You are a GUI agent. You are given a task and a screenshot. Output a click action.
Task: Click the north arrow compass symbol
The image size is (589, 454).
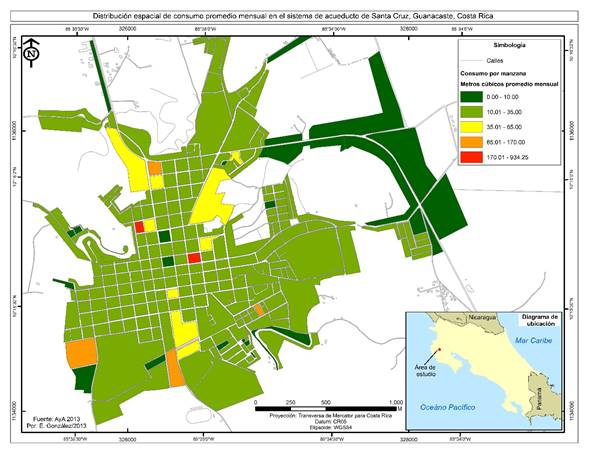coord(32,53)
